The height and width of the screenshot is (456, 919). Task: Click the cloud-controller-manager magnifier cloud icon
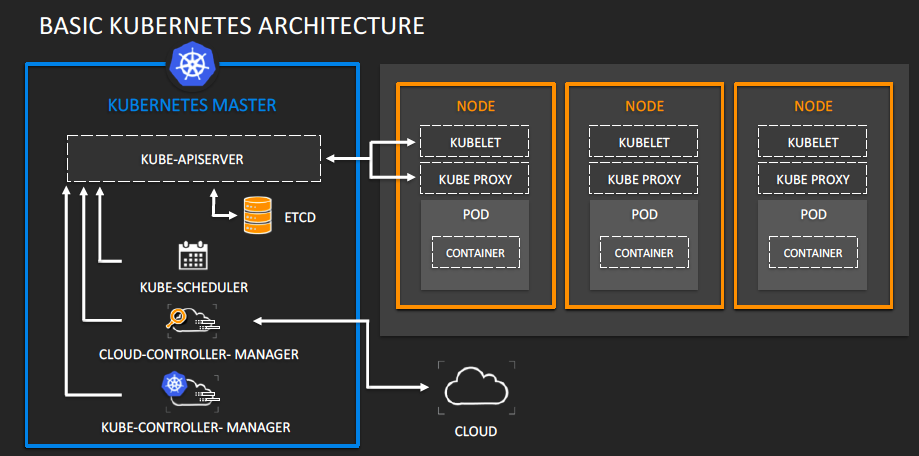(193, 321)
